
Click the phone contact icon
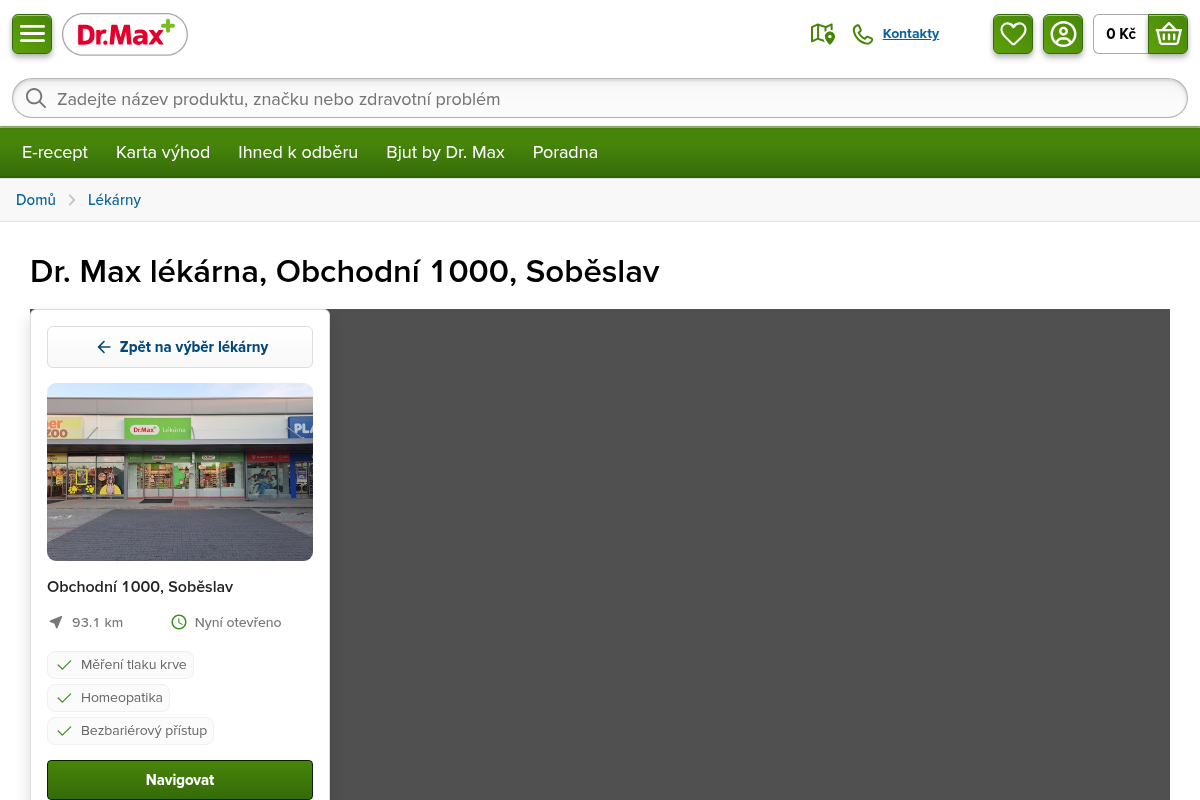[x=863, y=34]
